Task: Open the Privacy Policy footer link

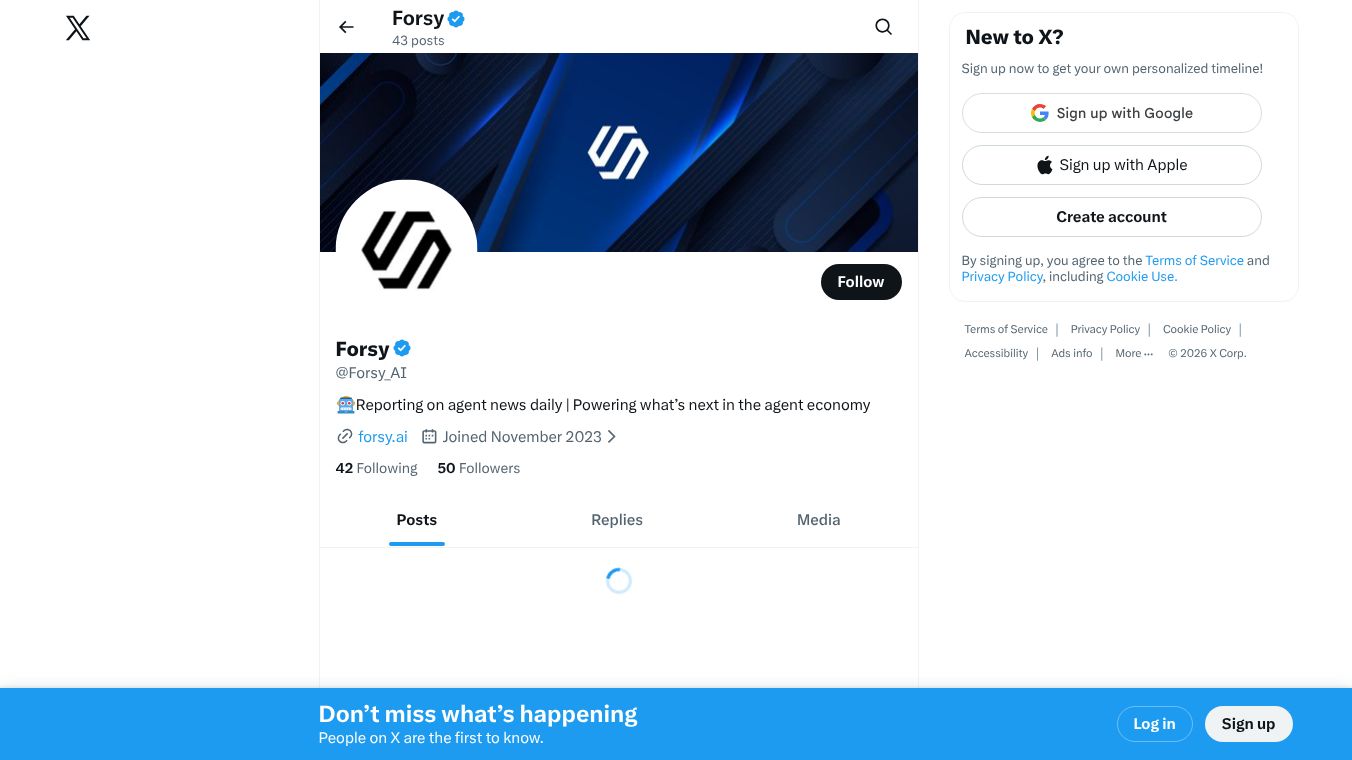Action: coord(1105,329)
